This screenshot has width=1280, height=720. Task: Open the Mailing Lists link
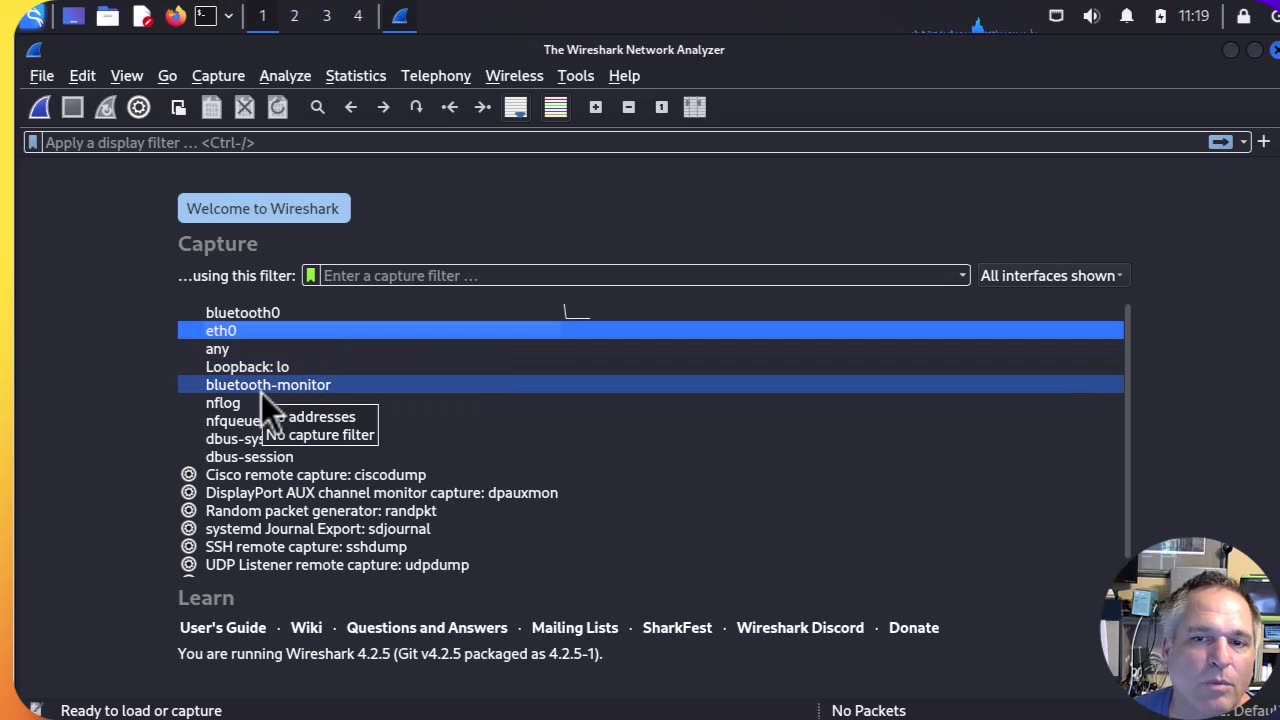click(x=575, y=628)
